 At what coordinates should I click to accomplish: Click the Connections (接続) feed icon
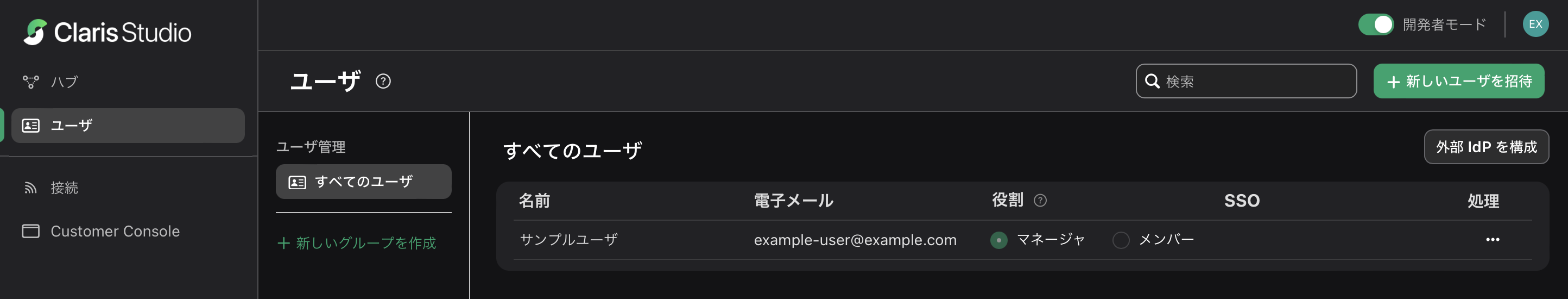point(30,188)
